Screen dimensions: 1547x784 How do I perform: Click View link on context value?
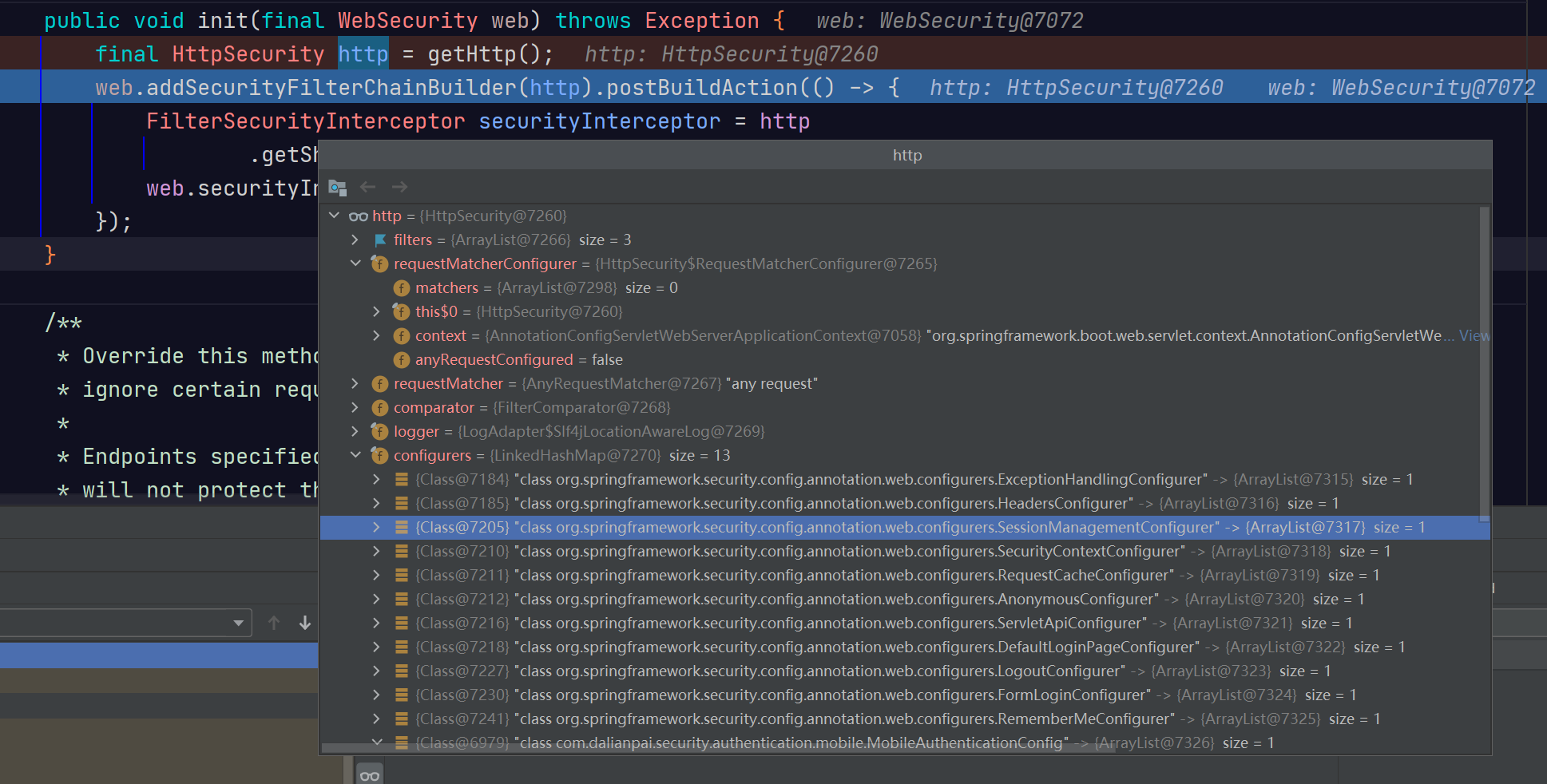[x=1474, y=335]
